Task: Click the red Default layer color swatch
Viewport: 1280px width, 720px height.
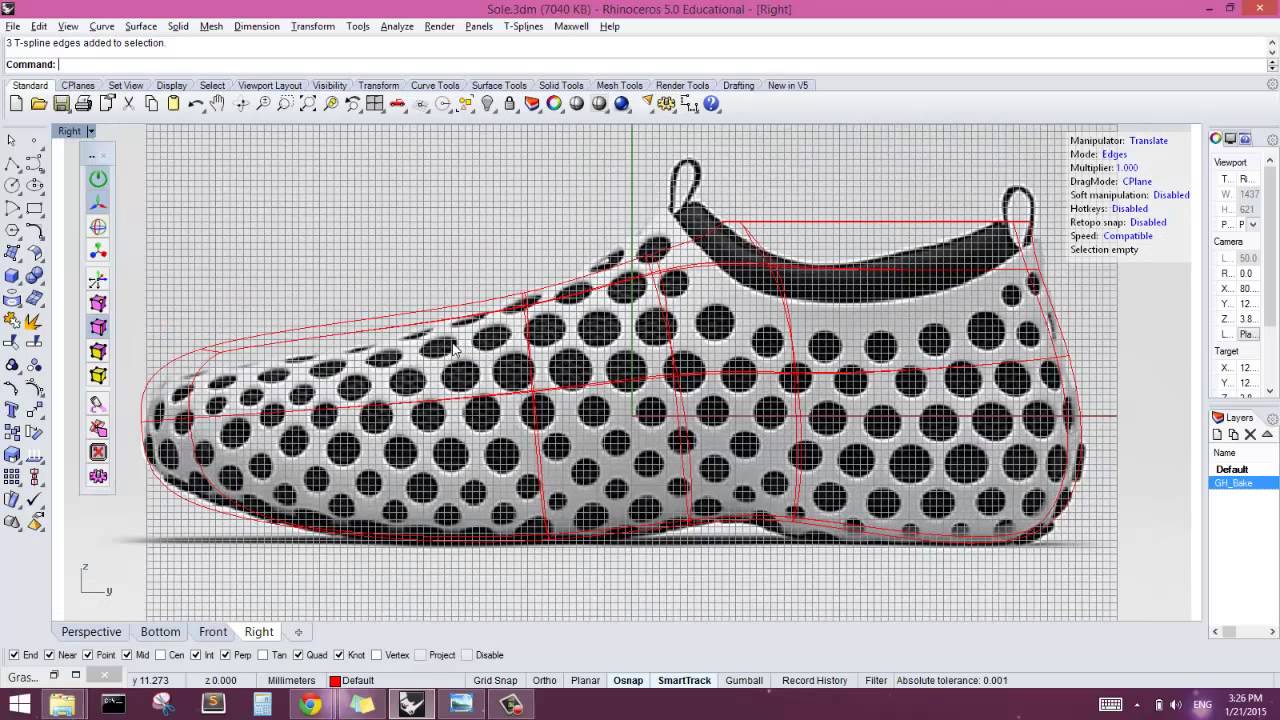Action: tap(335, 681)
